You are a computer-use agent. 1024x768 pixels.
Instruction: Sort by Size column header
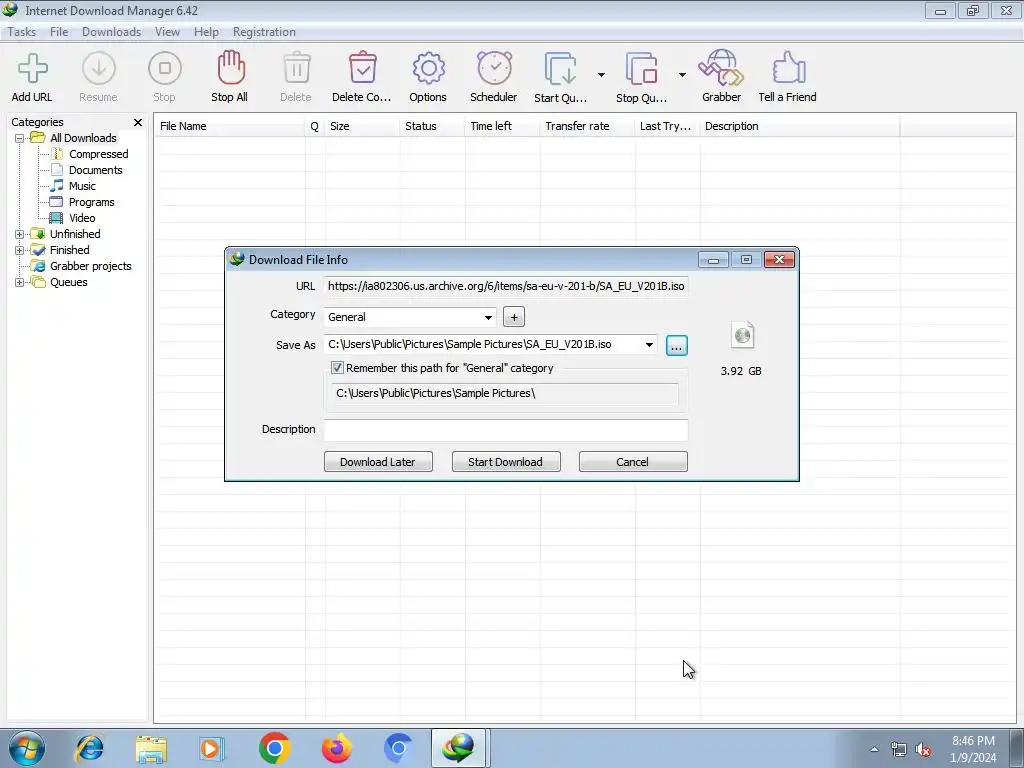pos(362,126)
